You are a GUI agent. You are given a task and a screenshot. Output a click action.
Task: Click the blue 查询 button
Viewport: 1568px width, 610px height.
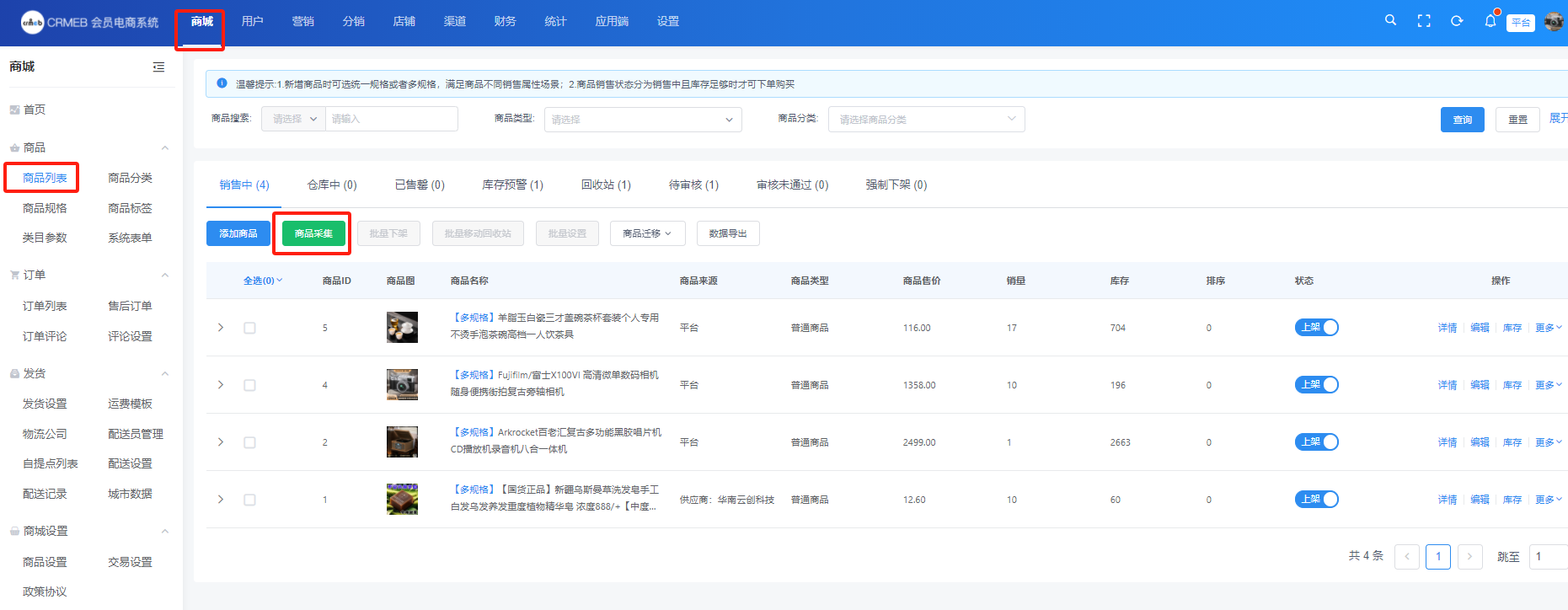coord(1462,120)
